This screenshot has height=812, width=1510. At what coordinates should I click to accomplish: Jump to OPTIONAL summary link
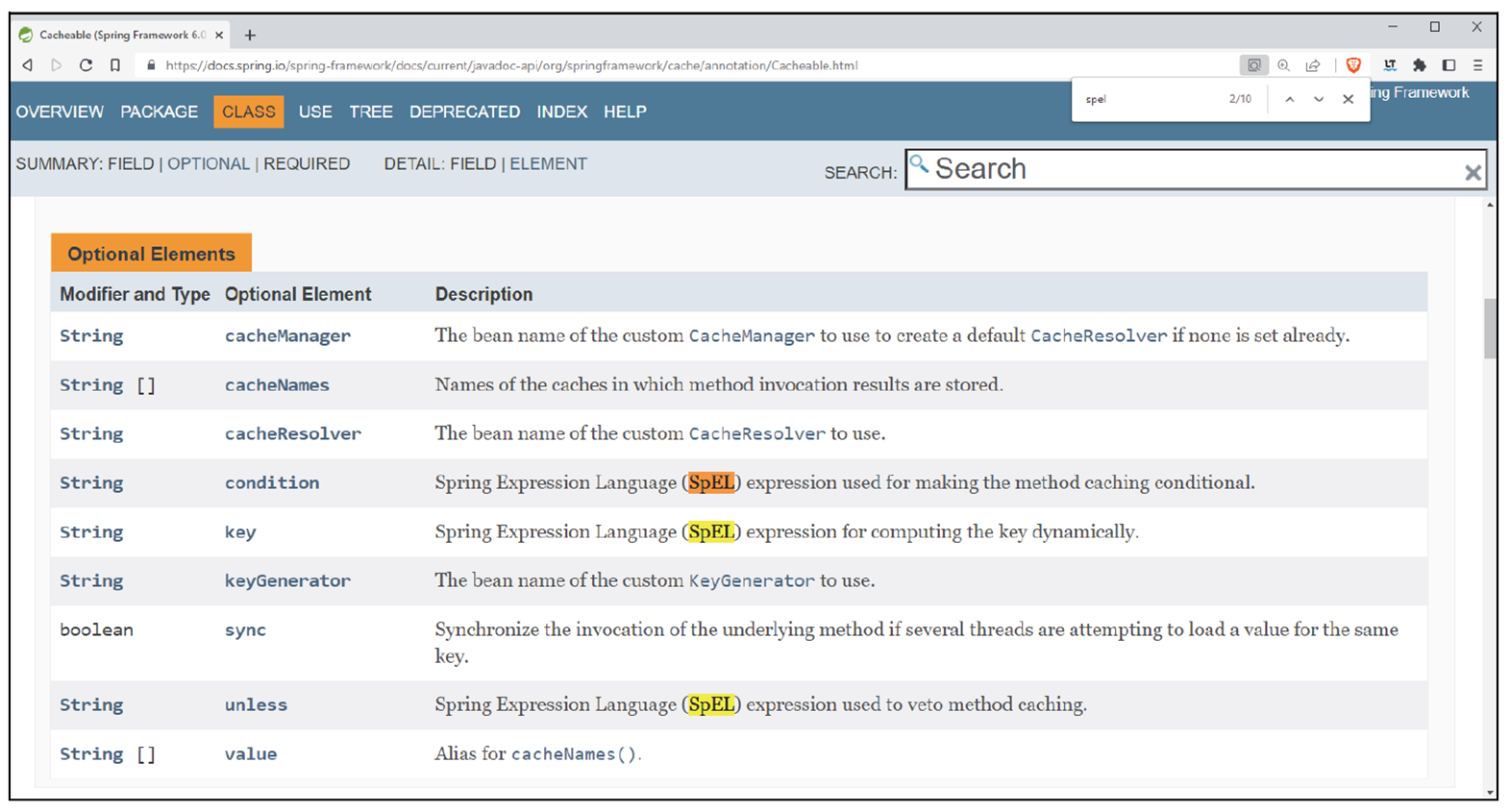(x=209, y=163)
